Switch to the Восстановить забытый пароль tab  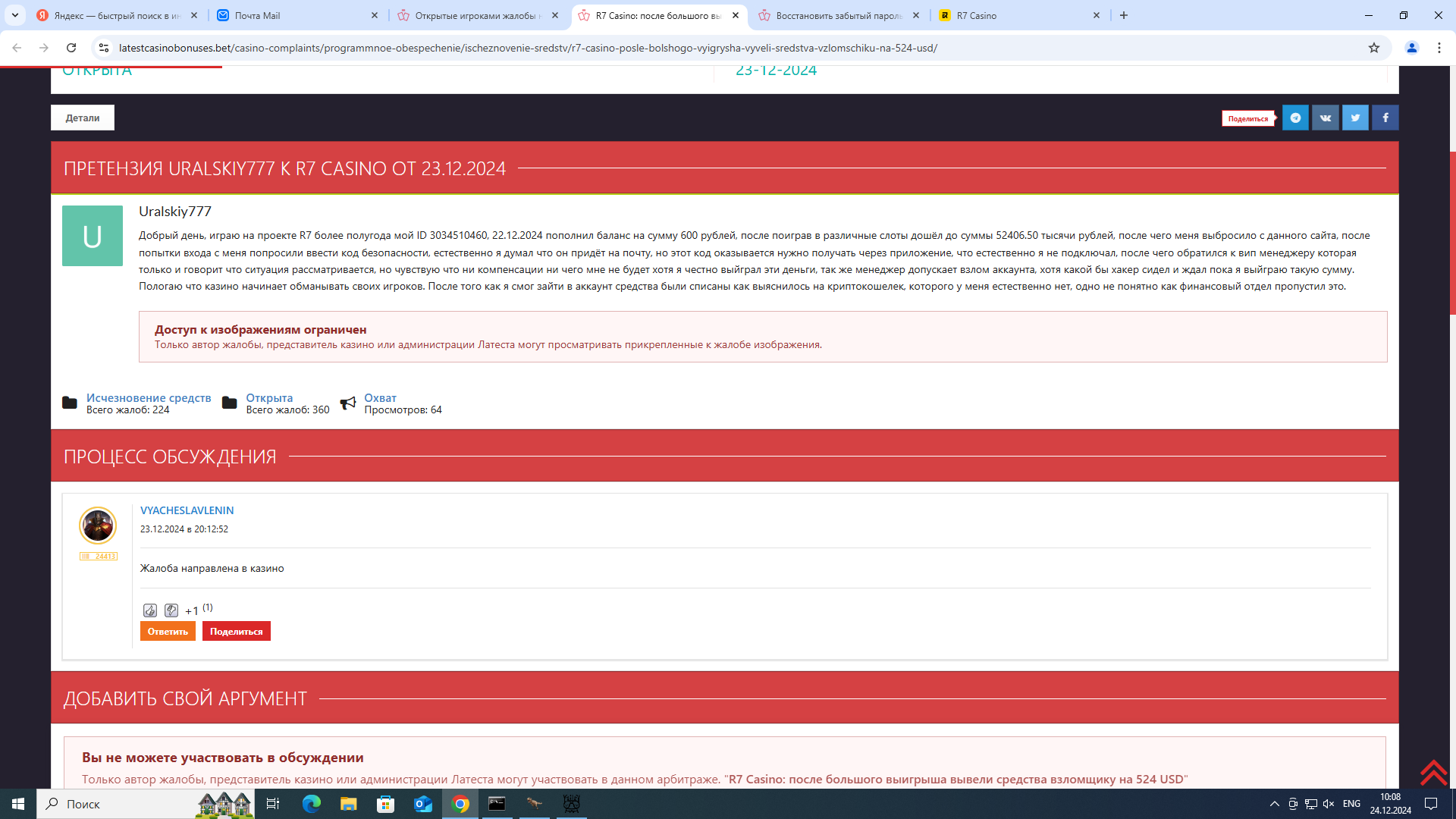(x=839, y=15)
